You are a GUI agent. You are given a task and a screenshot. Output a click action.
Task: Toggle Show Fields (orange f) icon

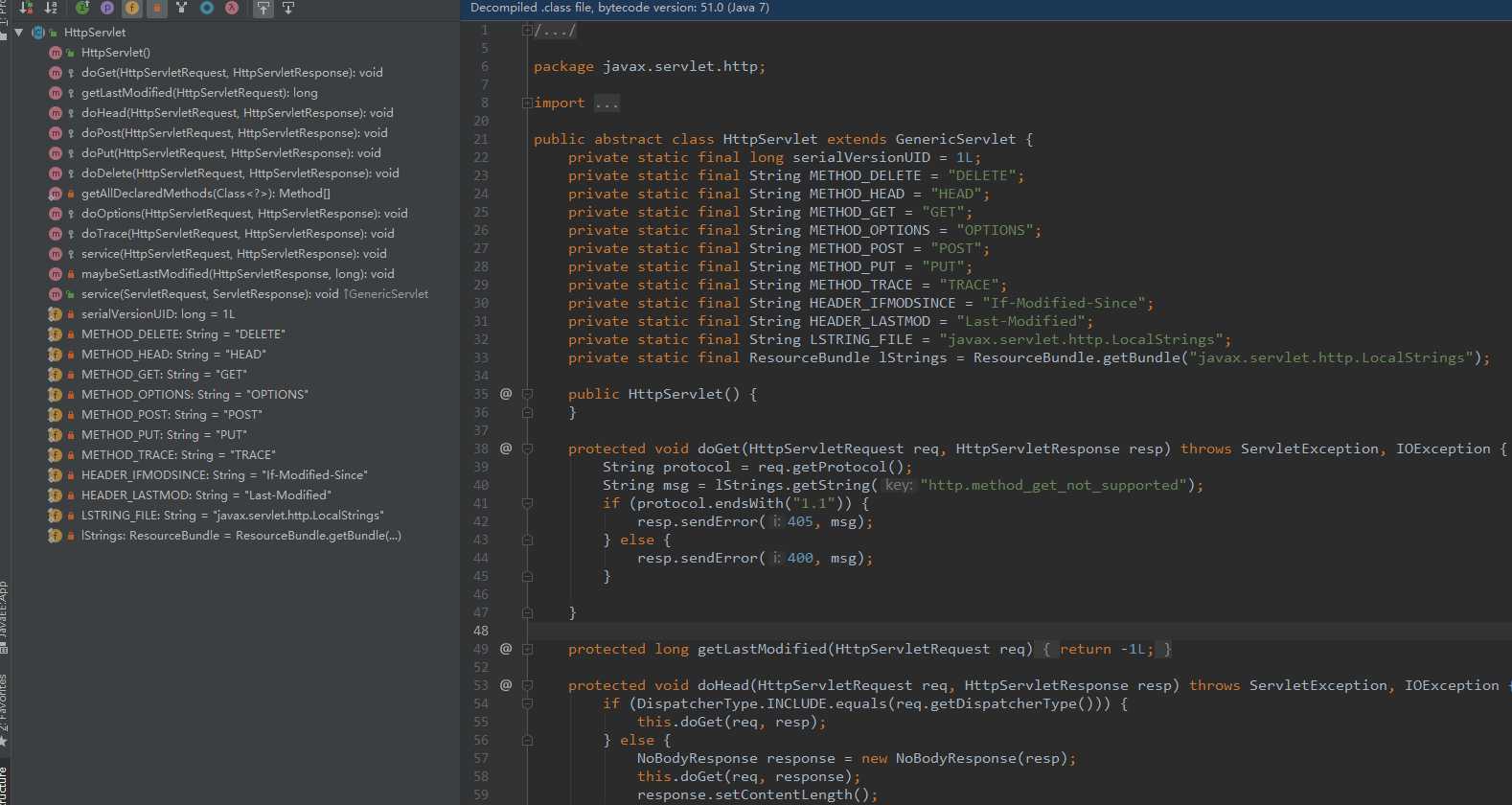(132, 8)
